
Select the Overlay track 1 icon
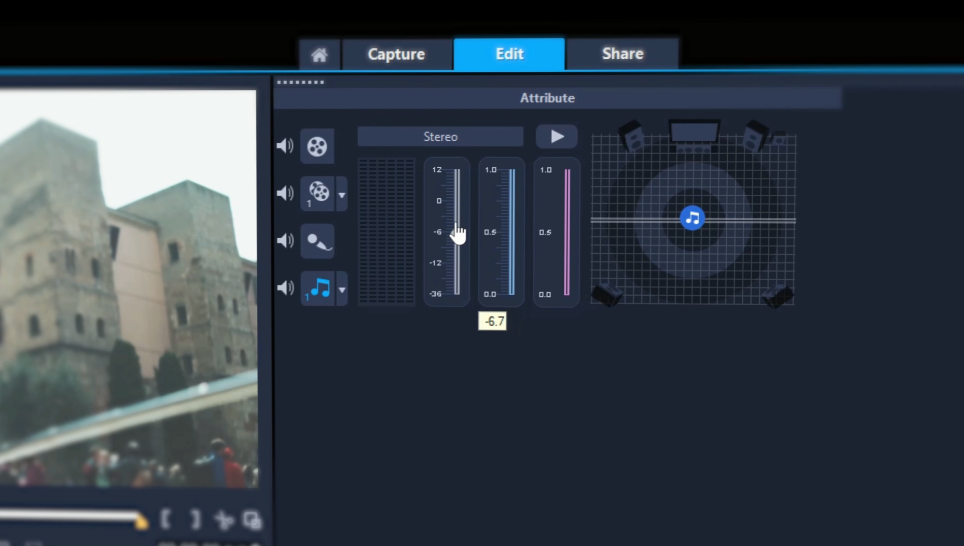coord(317,193)
